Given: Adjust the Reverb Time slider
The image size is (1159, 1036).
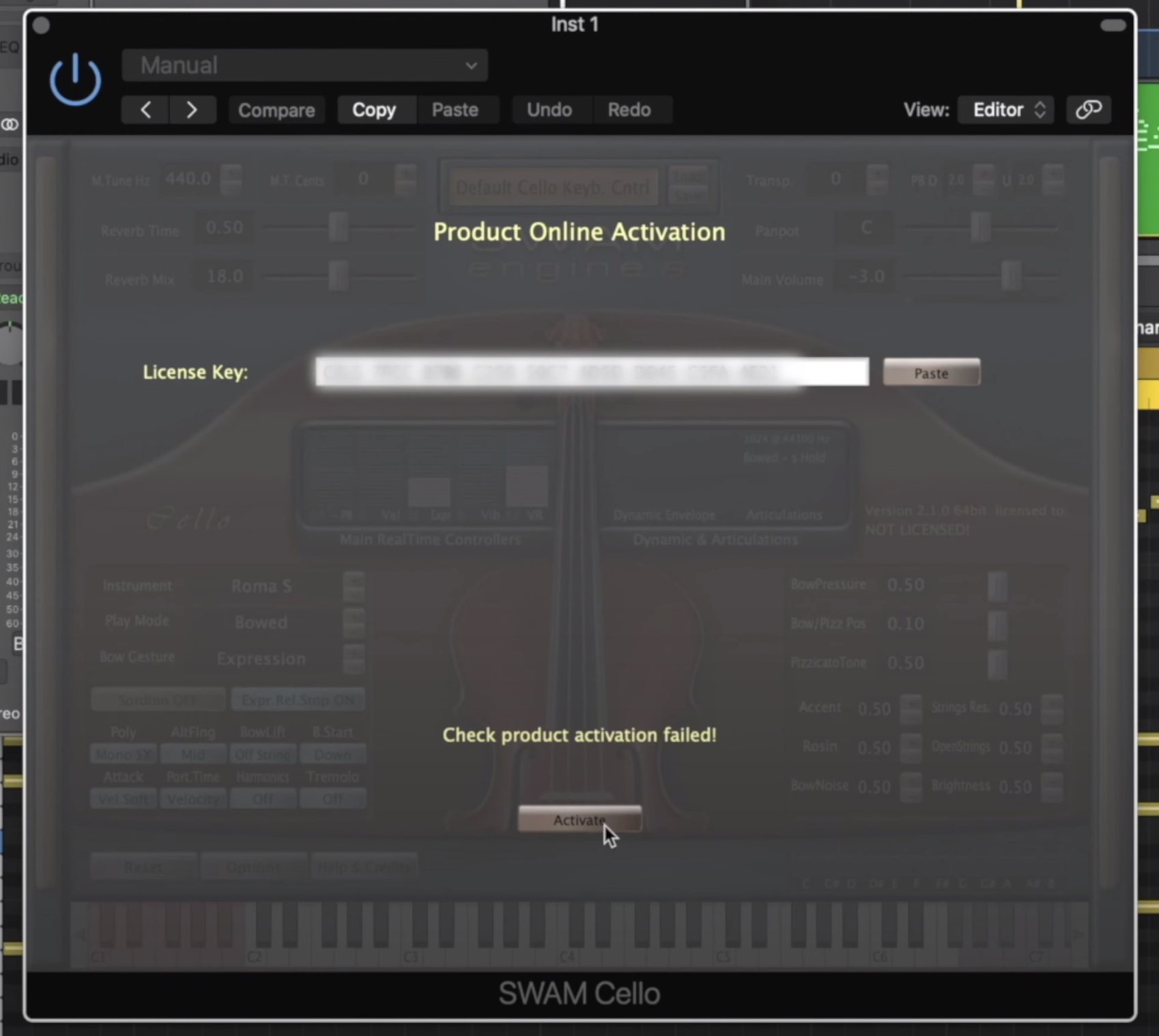Looking at the screenshot, I should pyautogui.click(x=339, y=227).
